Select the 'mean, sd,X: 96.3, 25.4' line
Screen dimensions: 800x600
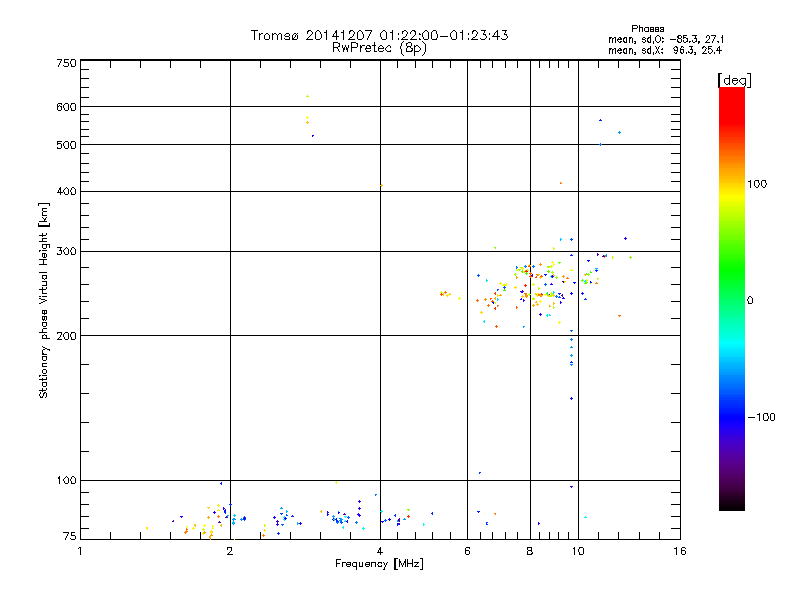pos(665,51)
